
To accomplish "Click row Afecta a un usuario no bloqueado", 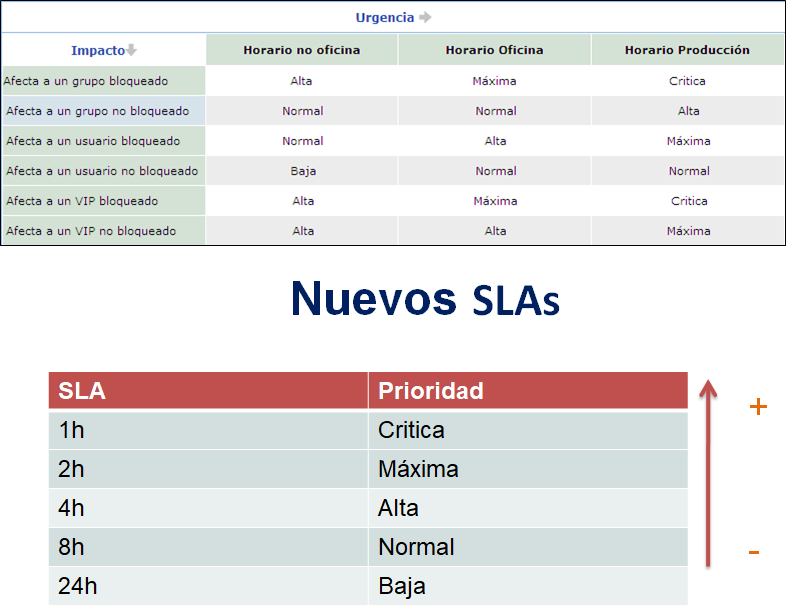I will pyautogui.click(x=102, y=171).
